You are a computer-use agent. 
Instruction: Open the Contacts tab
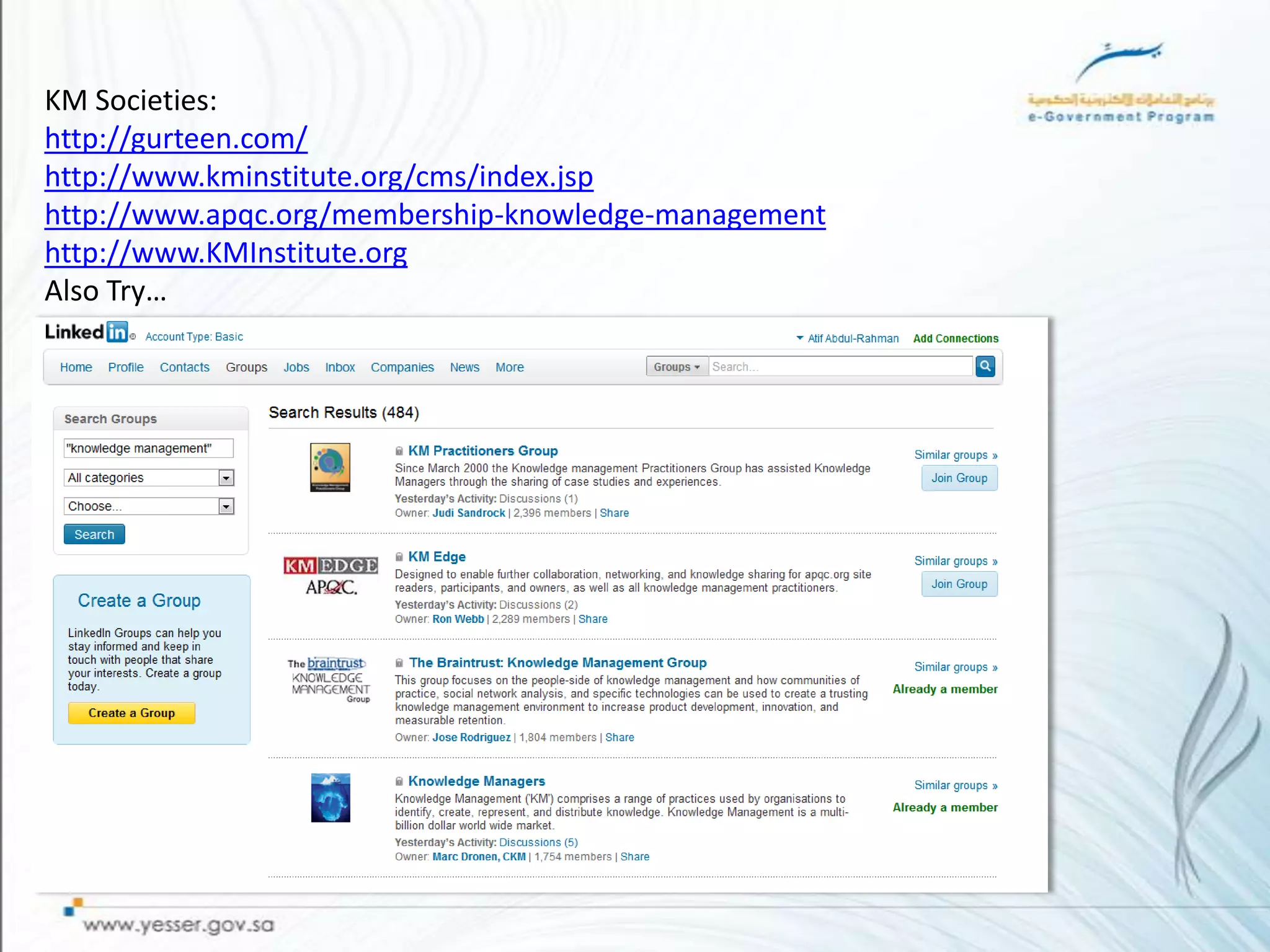pyautogui.click(x=185, y=368)
